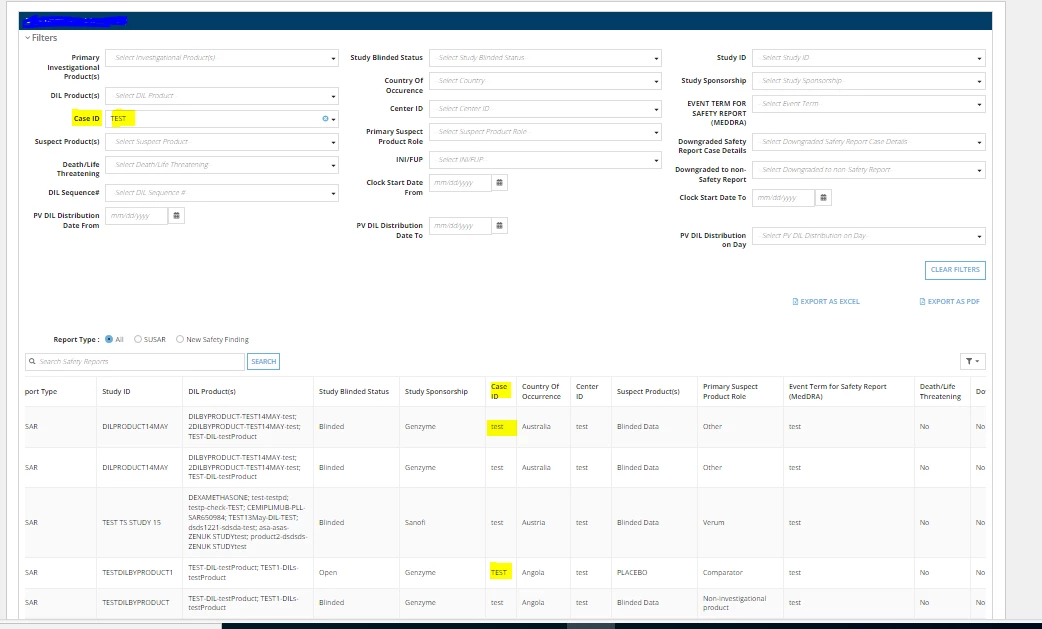Clear the Case ID TEST value icon
The width and height of the screenshot is (1042, 629).
[325, 119]
